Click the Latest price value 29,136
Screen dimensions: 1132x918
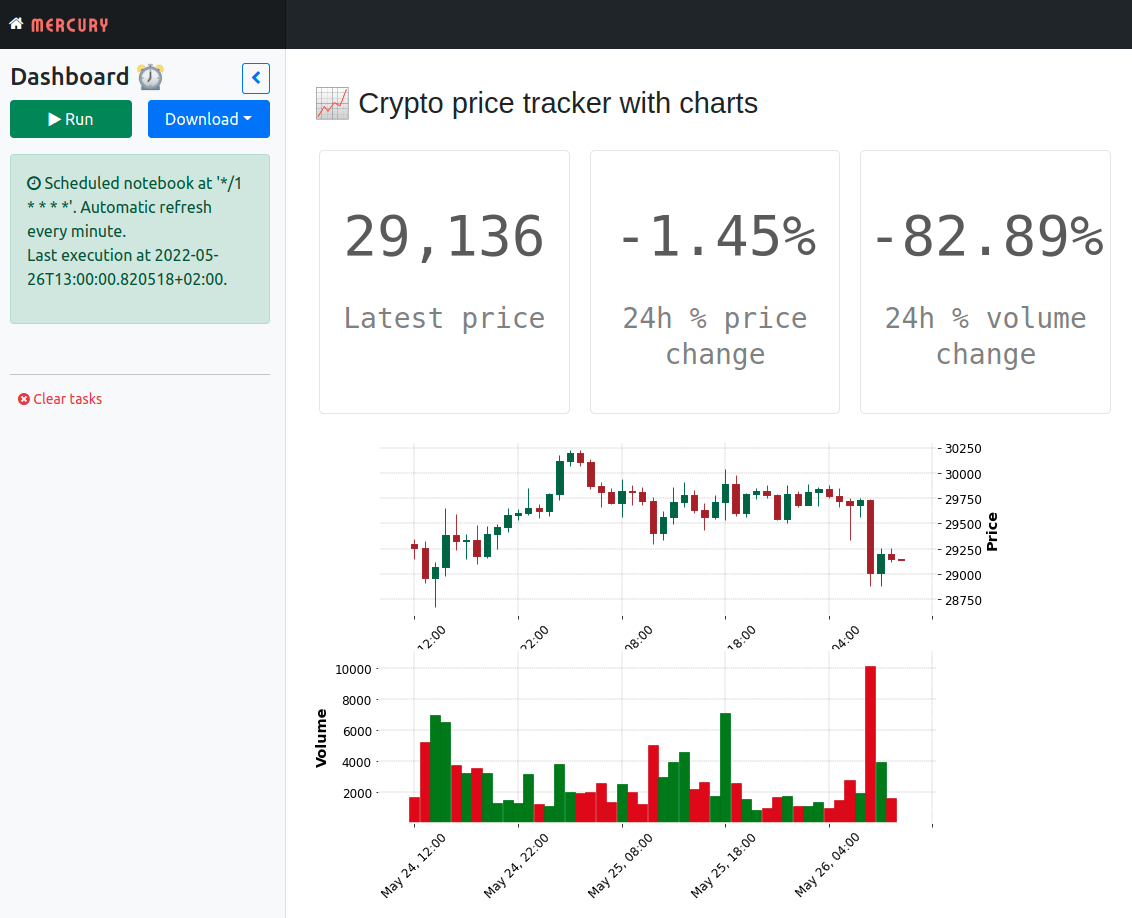coord(444,237)
